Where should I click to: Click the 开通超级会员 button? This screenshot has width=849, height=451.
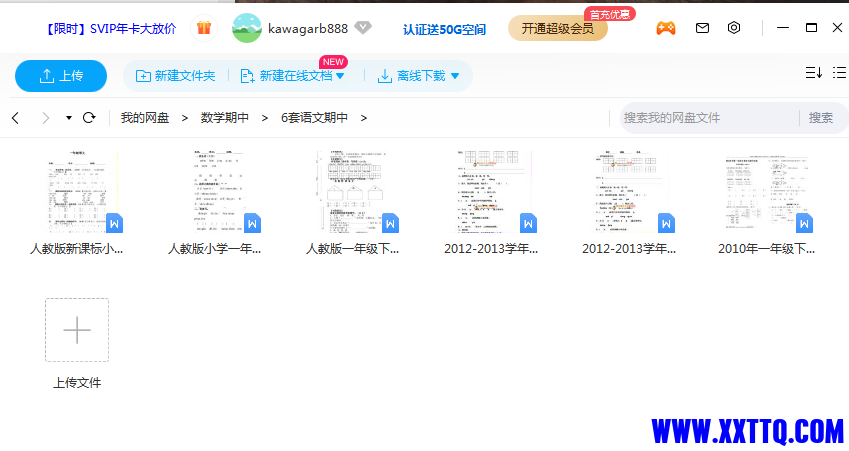pos(557,28)
